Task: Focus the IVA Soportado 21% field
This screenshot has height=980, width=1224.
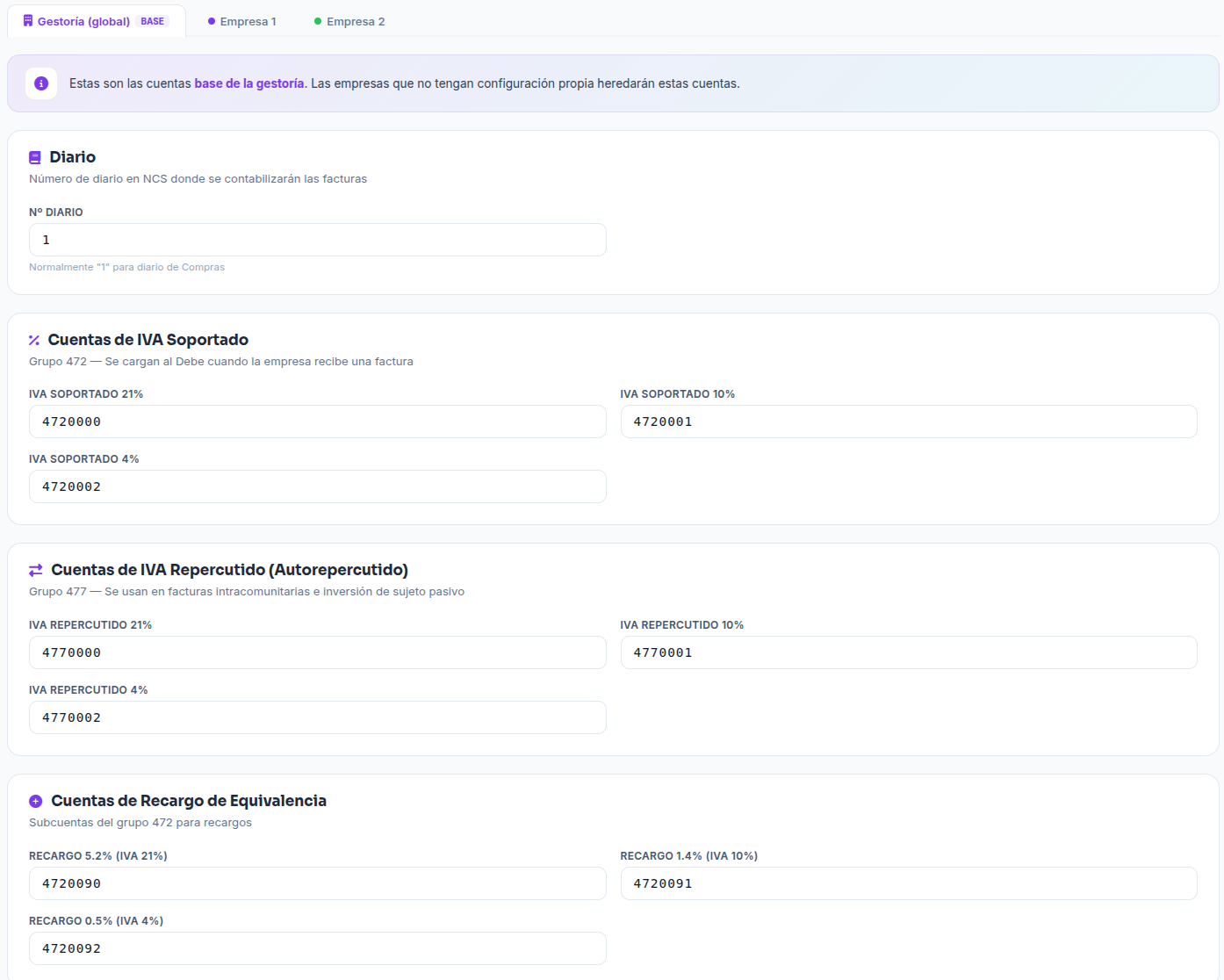Action: click(x=317, y=422)
